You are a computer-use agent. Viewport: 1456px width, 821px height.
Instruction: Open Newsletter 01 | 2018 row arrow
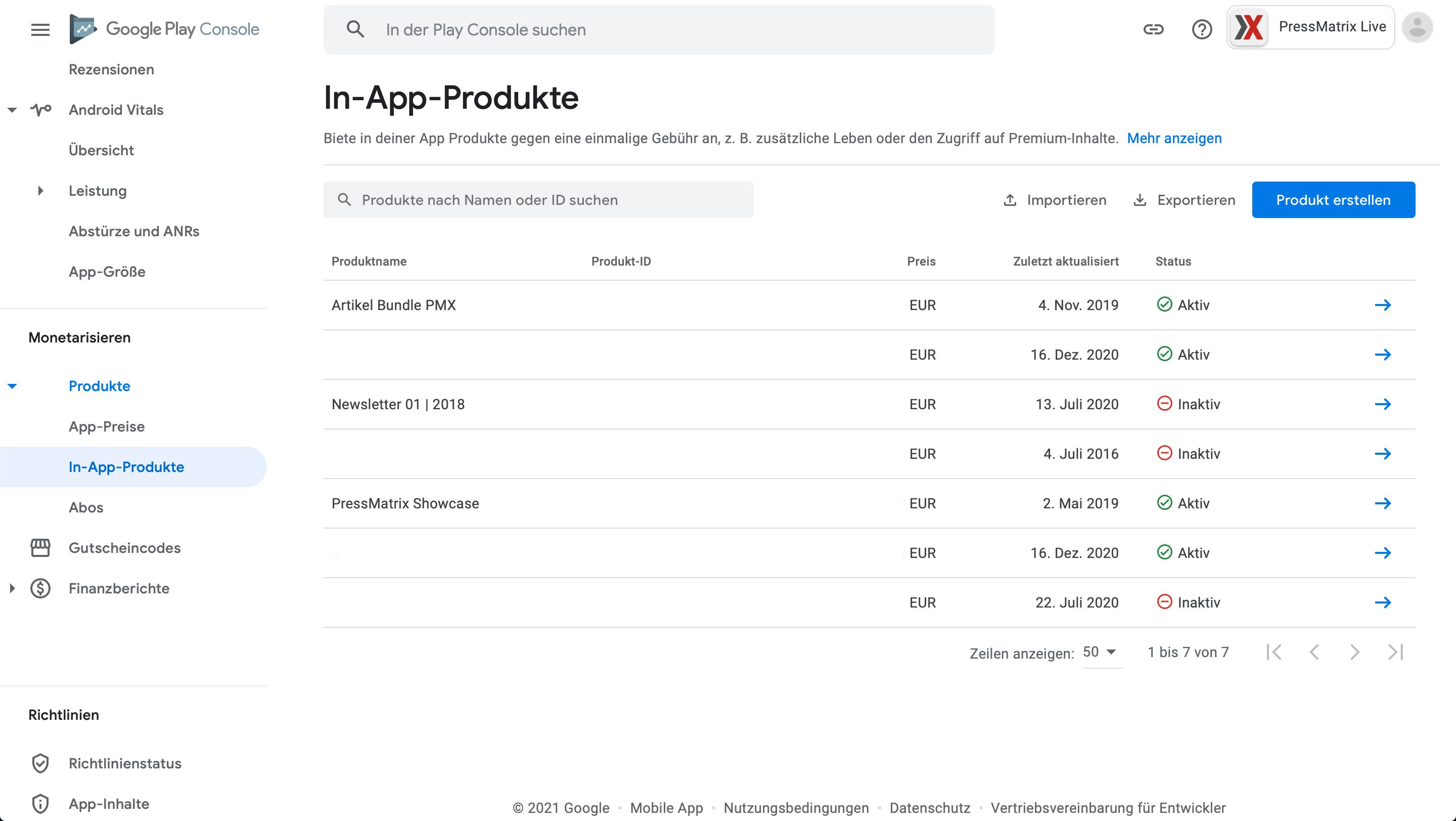click(x=1383, y=404)
